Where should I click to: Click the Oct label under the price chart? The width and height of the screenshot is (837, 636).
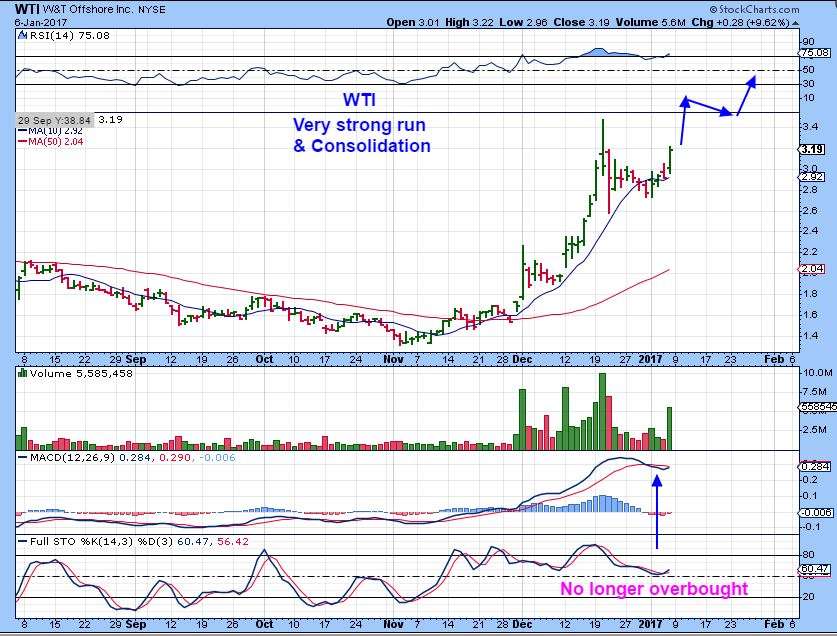[264, 359]
